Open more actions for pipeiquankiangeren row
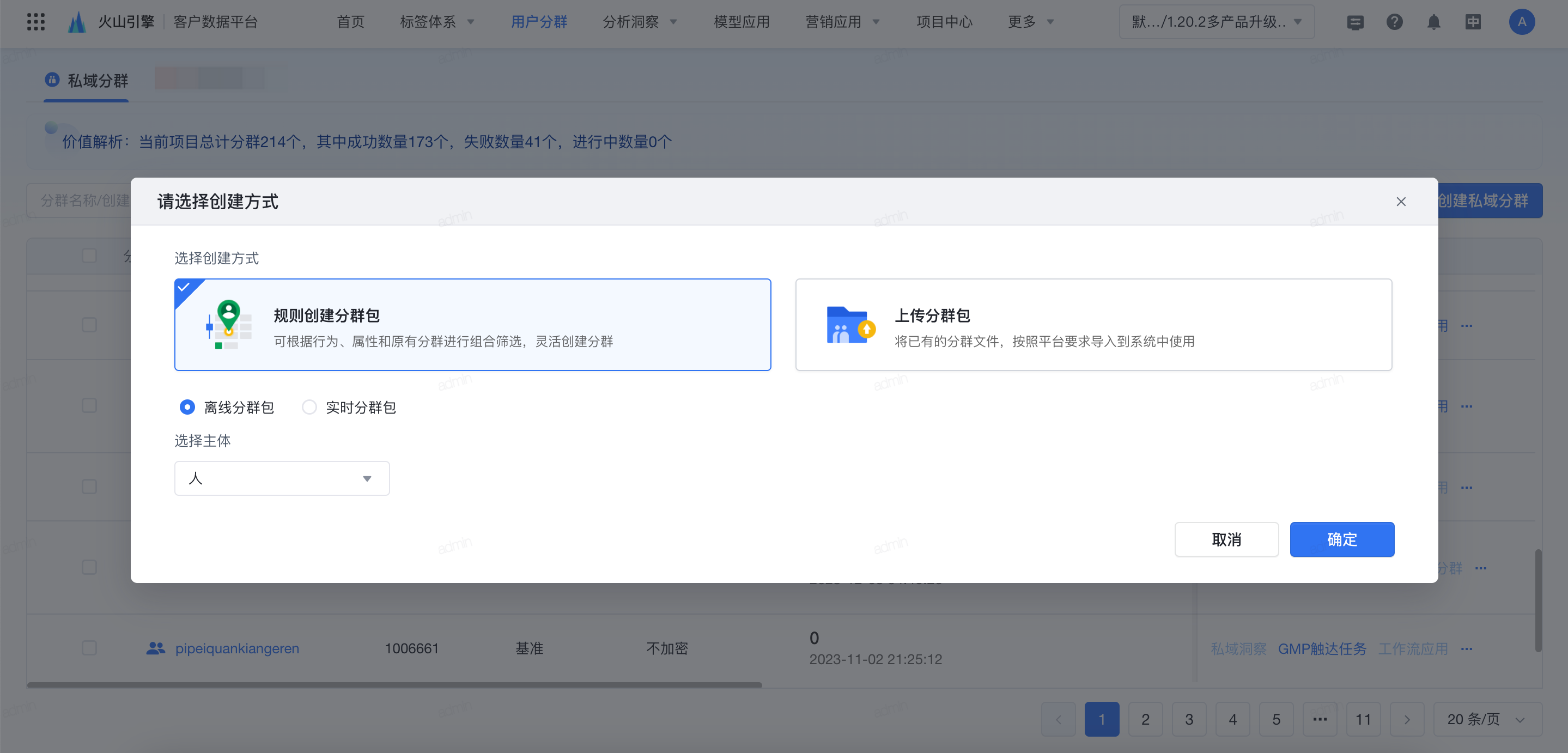1568x753 pixels. tap(1467, 649)
